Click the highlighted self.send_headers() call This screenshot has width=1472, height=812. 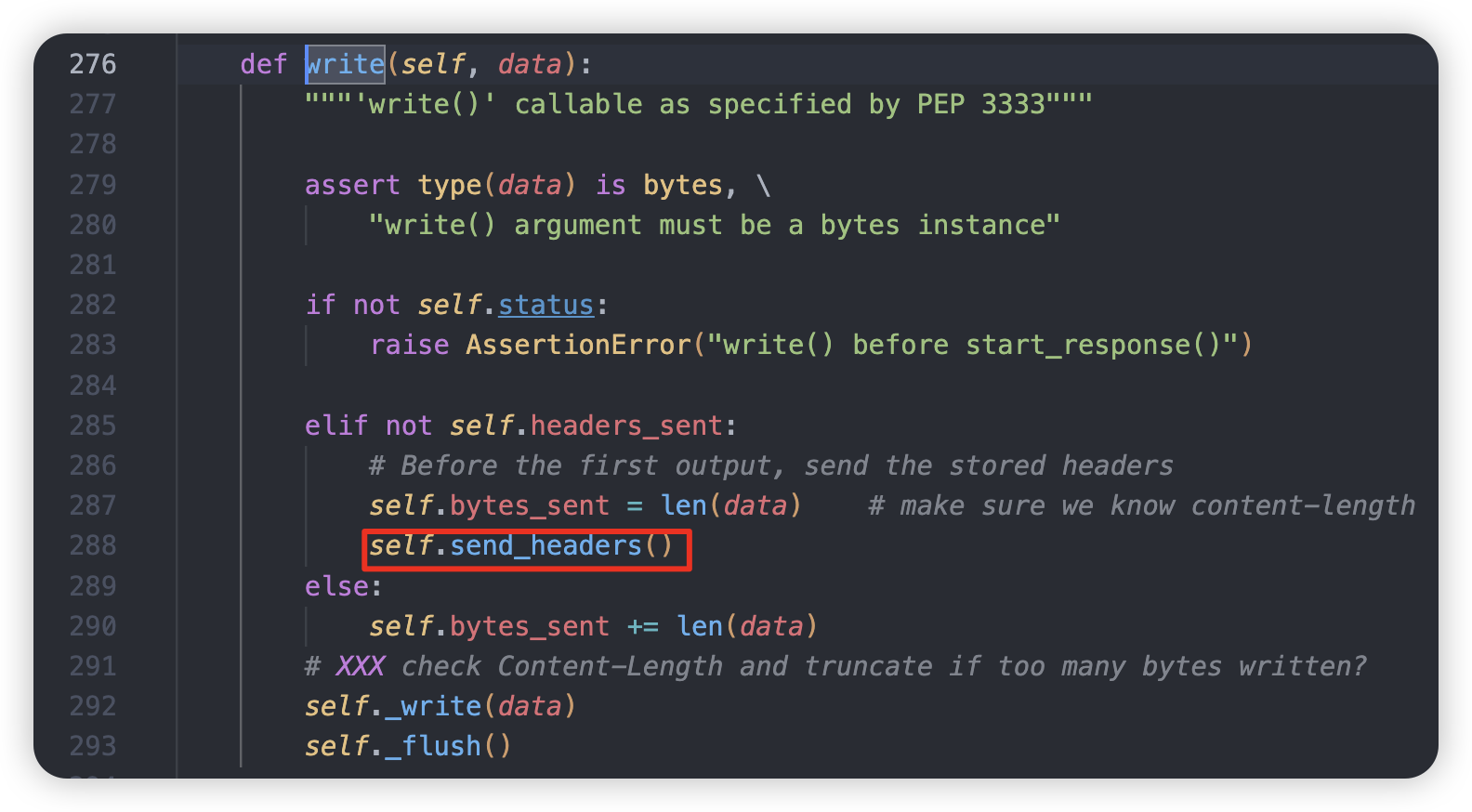coord(520,545)
